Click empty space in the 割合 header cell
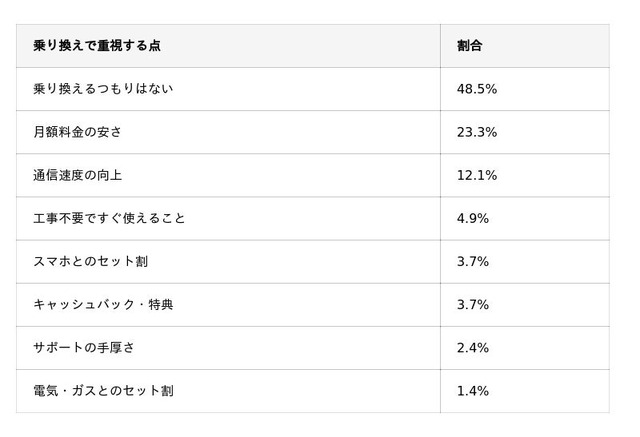 click(547, 46)
